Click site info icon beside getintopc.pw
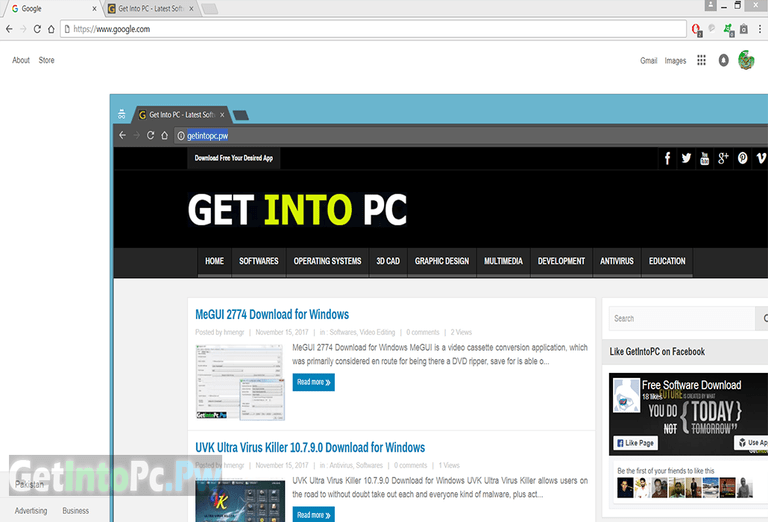The height and width of the screenshot is (522, 768). point(181,136)
